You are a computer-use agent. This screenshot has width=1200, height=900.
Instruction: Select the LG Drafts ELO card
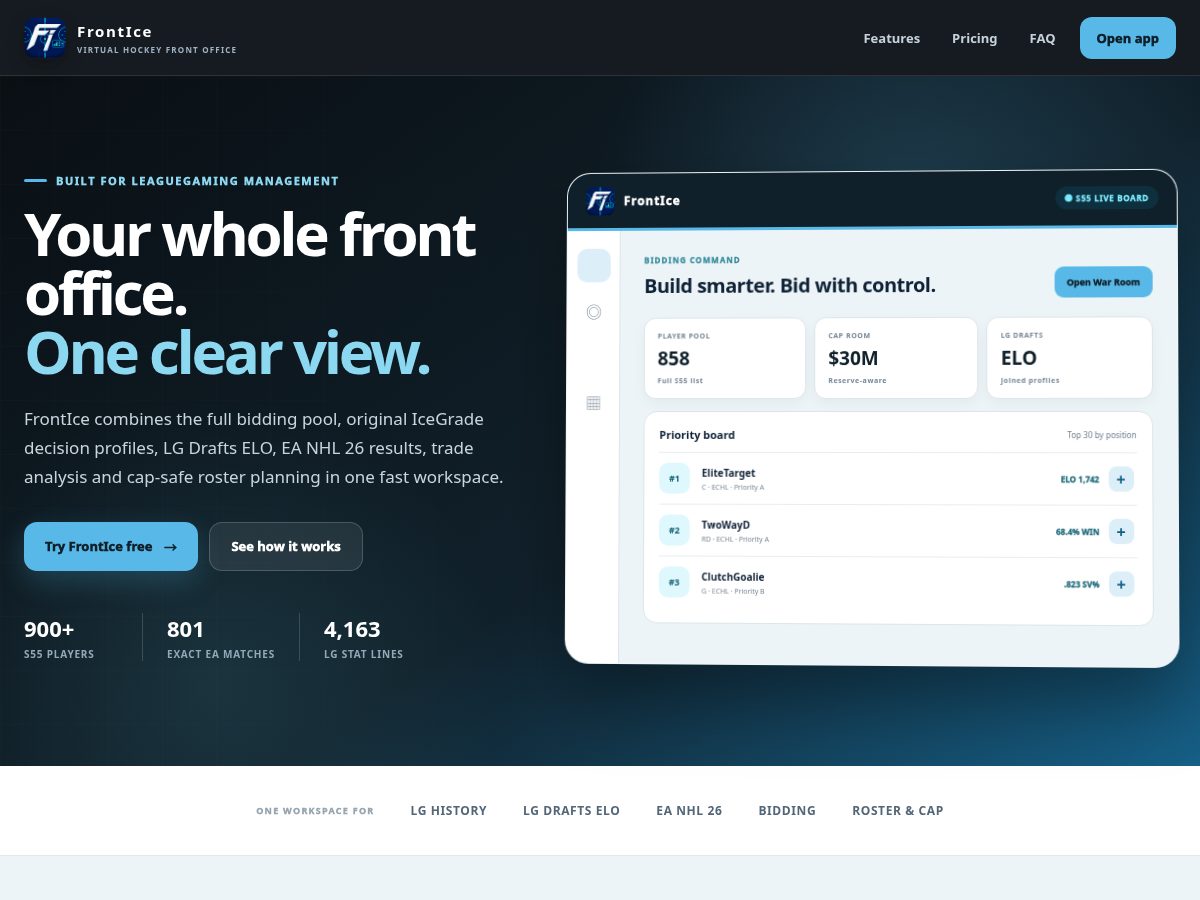tap(1069, 358)
